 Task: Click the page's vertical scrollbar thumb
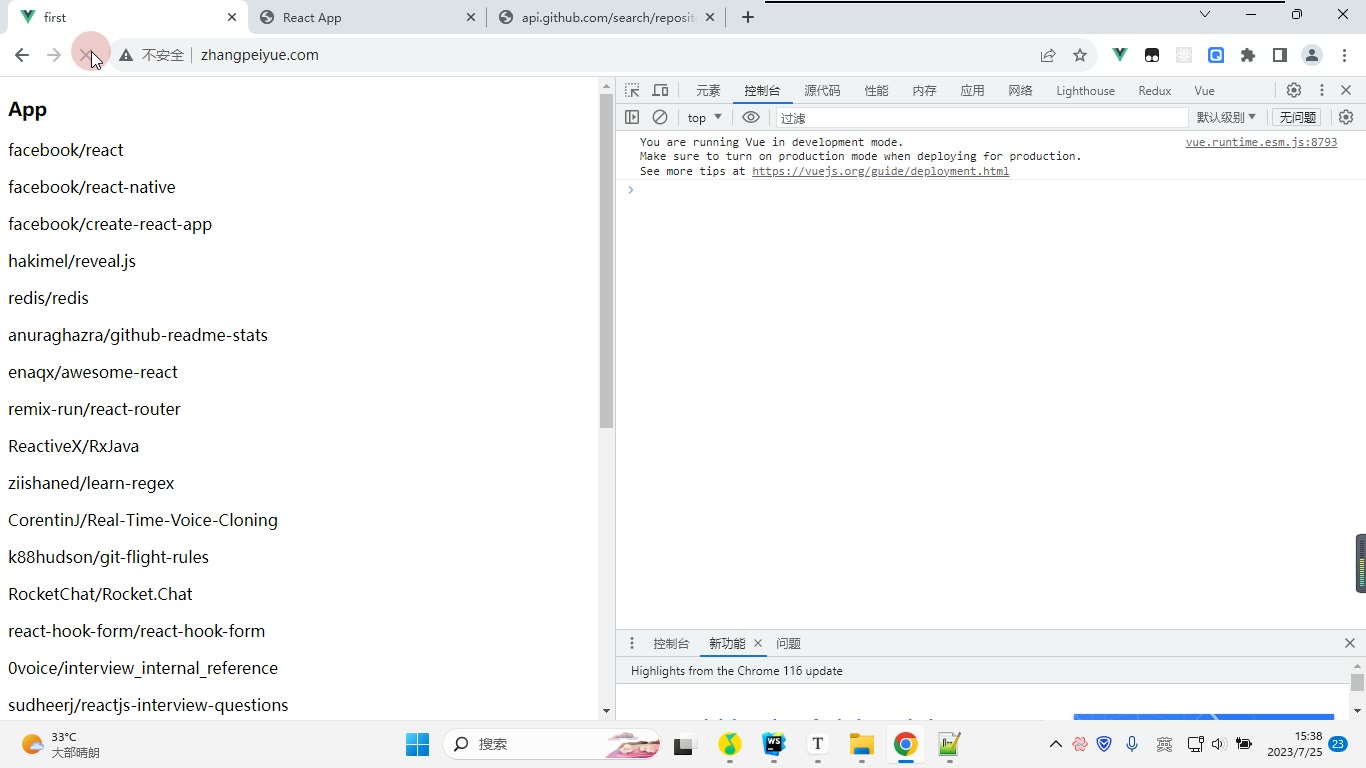coord(606,260)
